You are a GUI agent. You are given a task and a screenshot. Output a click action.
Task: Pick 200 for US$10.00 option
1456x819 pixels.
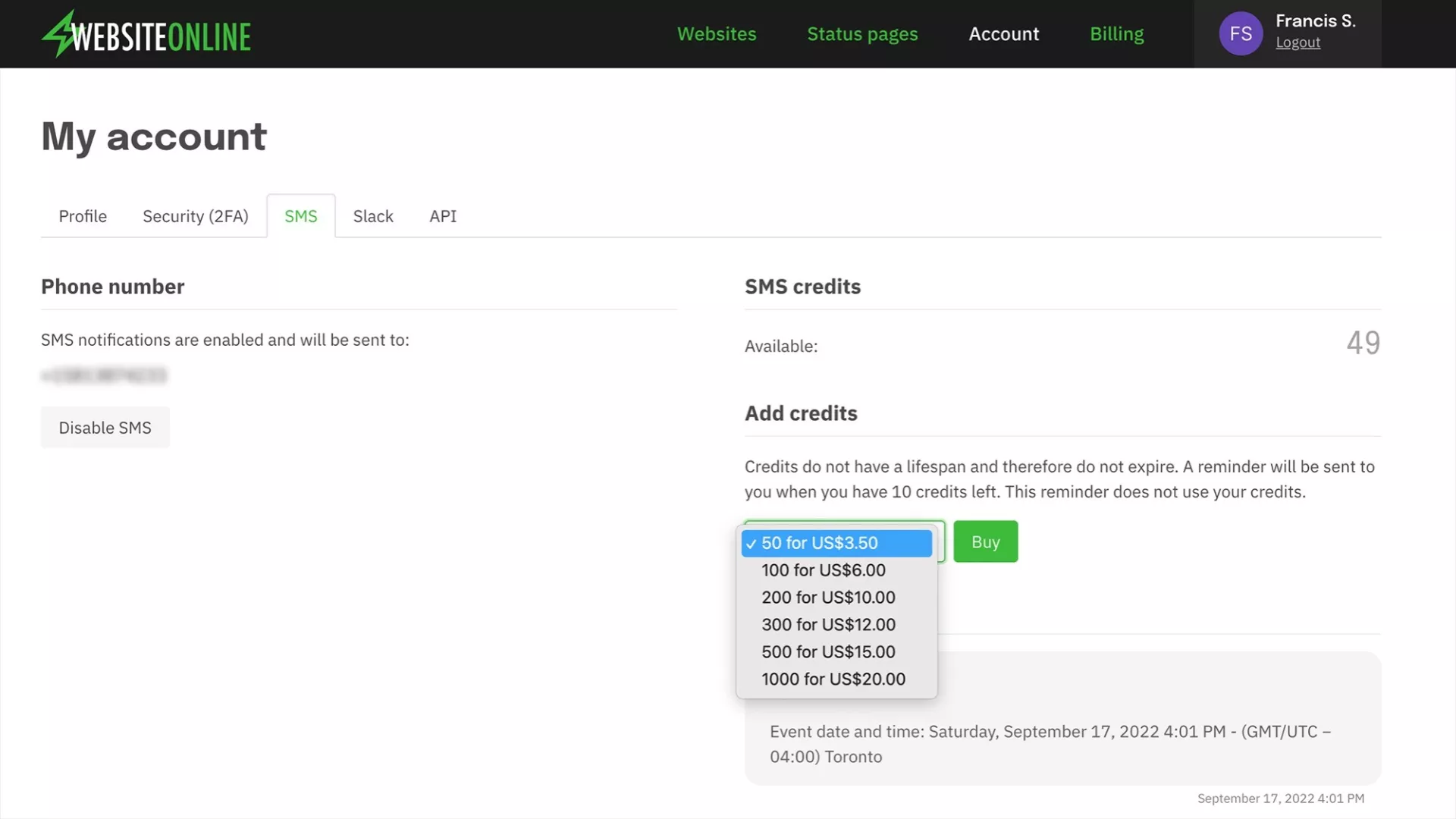tap(828, 598)
